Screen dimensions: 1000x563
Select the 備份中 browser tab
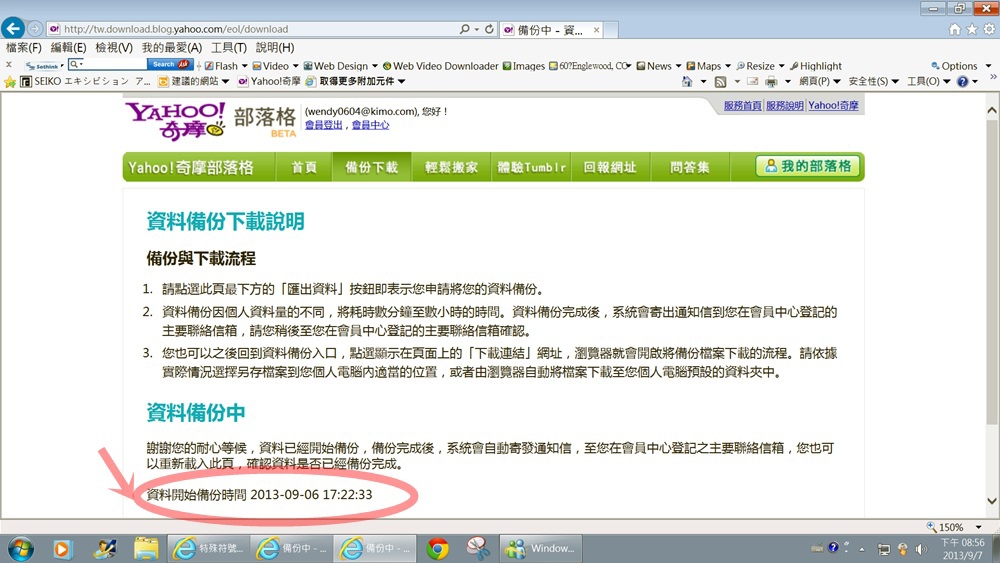pyautogui.click(x=551, y=29)
